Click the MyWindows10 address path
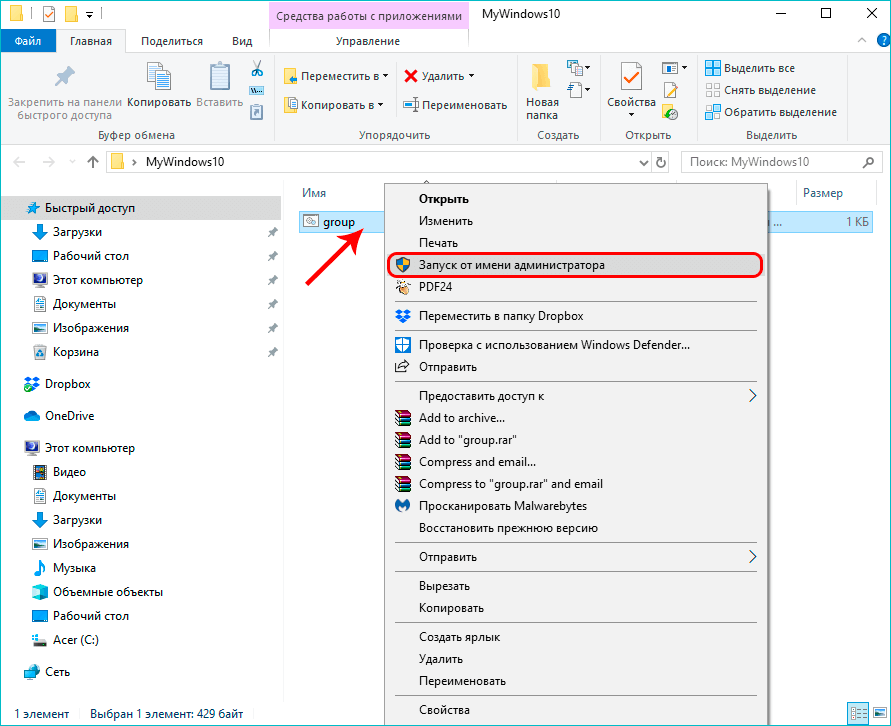Screen dimensions: 891x726 click(185, 162)
